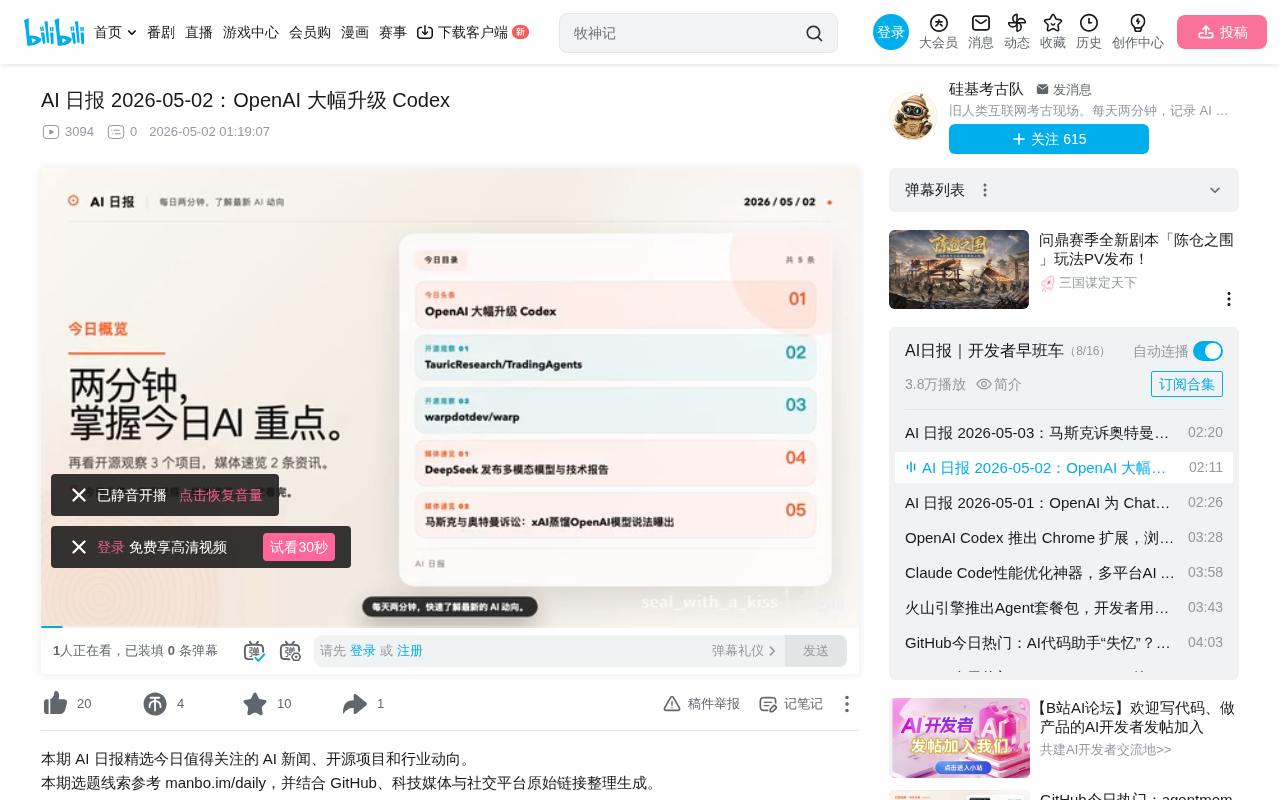Image resolution: width=1280 pixels, height=800 pixels.
Task: Give coins using the coin icon
Action: click(155, 704)
